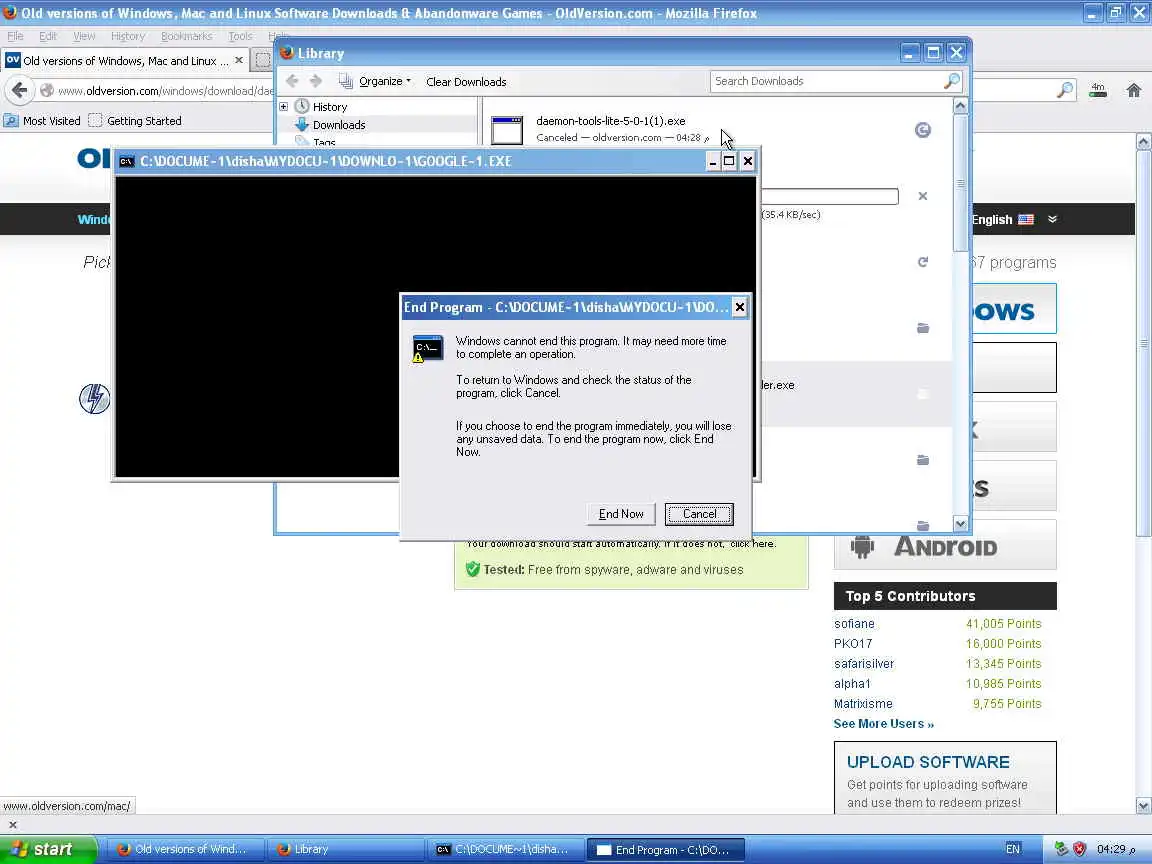1152x864 pixels.
Task: Close the bottom find/status bar X
Action: point(12,824)
